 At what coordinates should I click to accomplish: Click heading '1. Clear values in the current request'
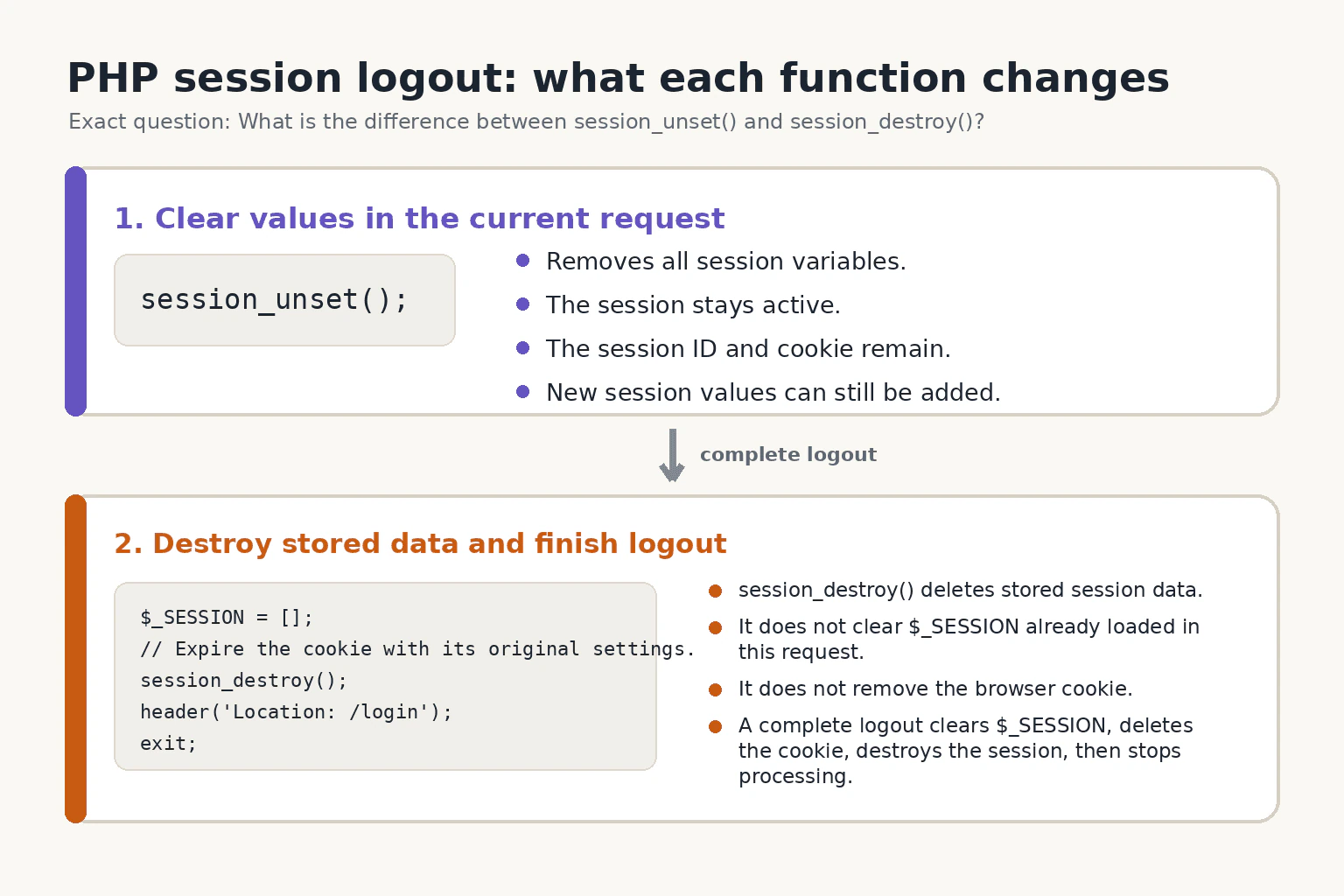420,218
